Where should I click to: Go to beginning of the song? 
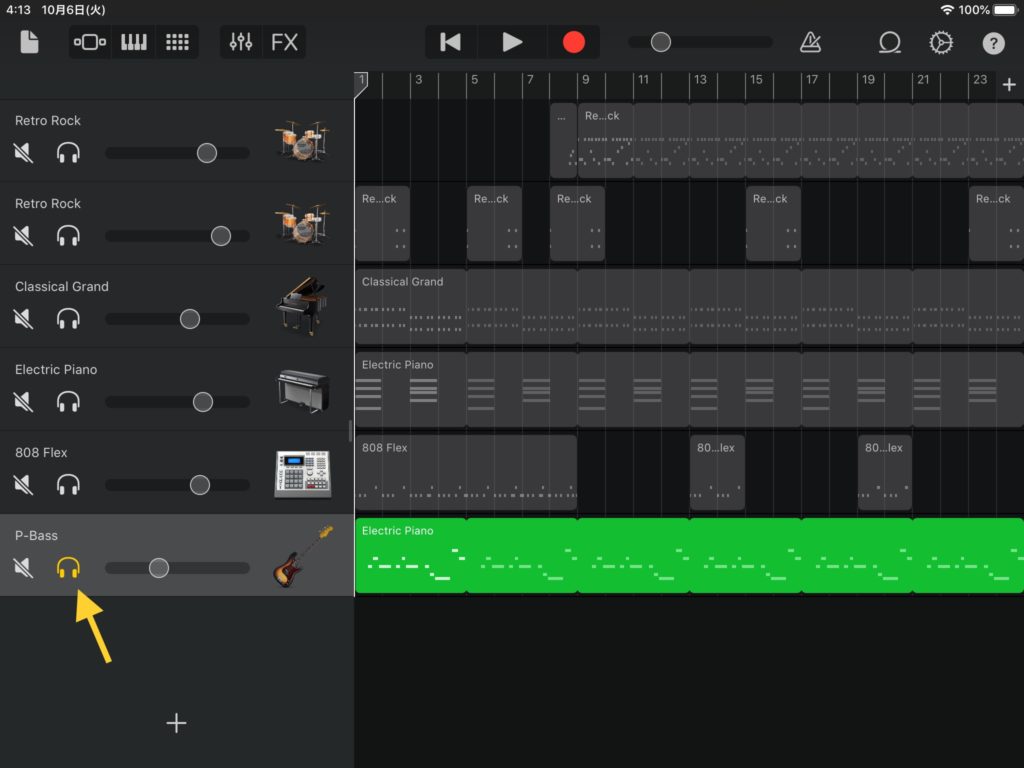pos(451,42)
